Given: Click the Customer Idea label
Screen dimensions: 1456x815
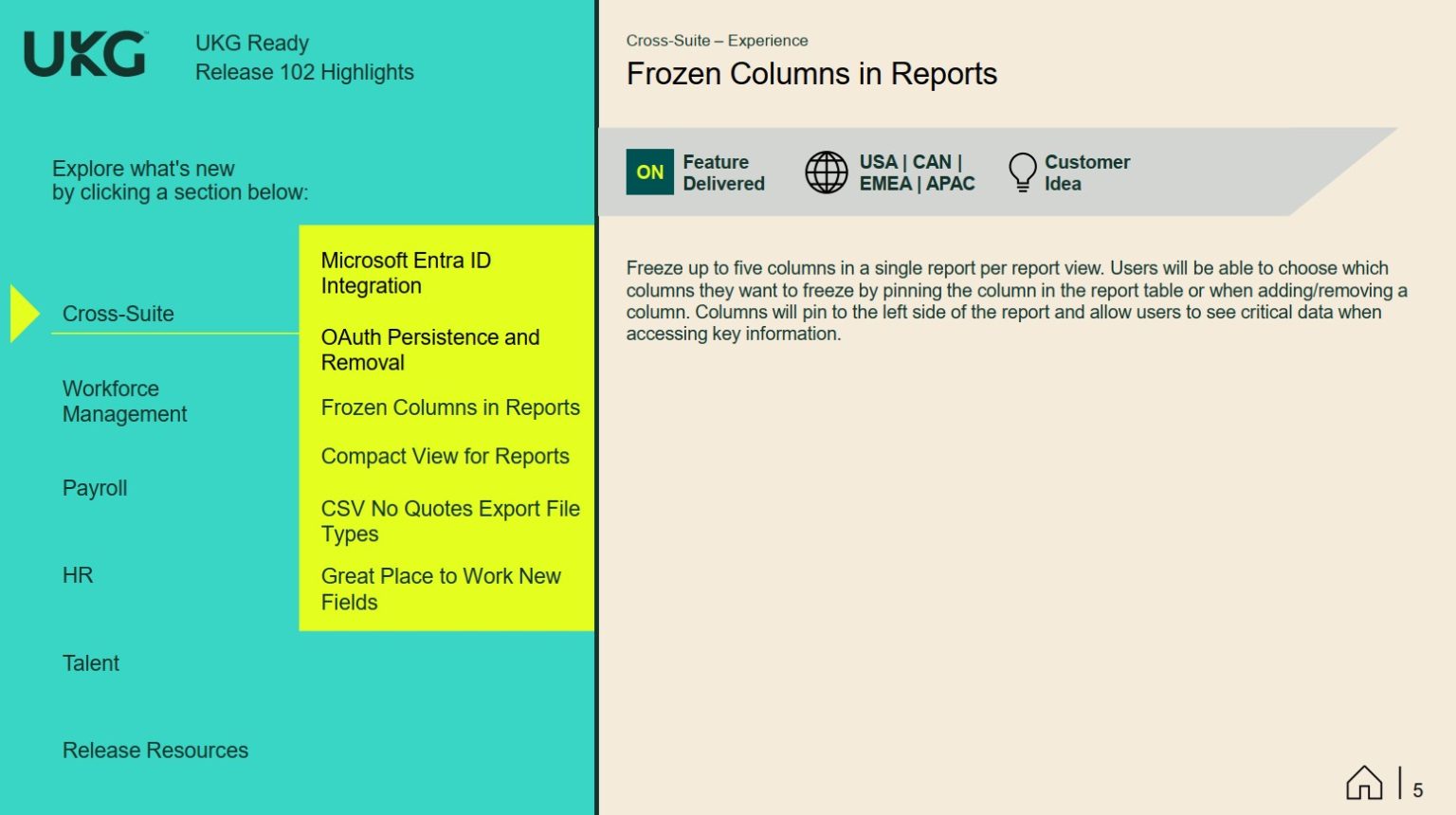Looking at the screenshot, I should click(1087, 172).
